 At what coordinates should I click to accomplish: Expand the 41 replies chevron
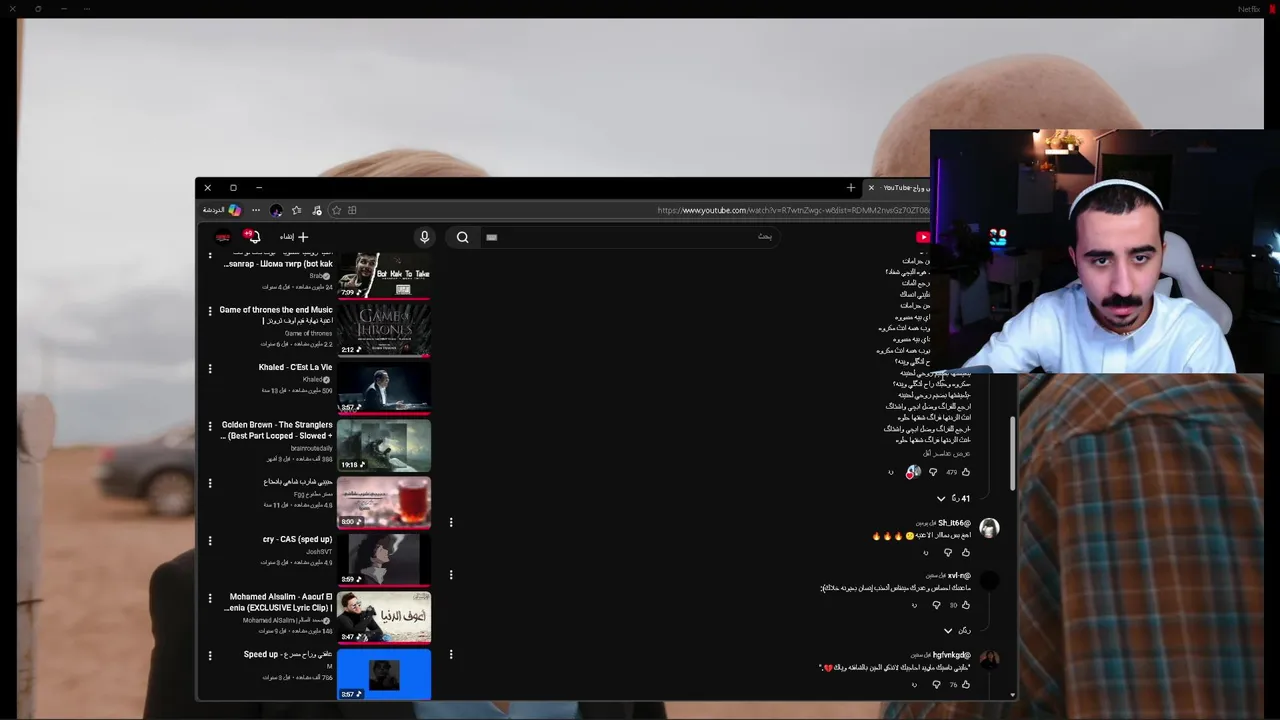coord(941,498)
